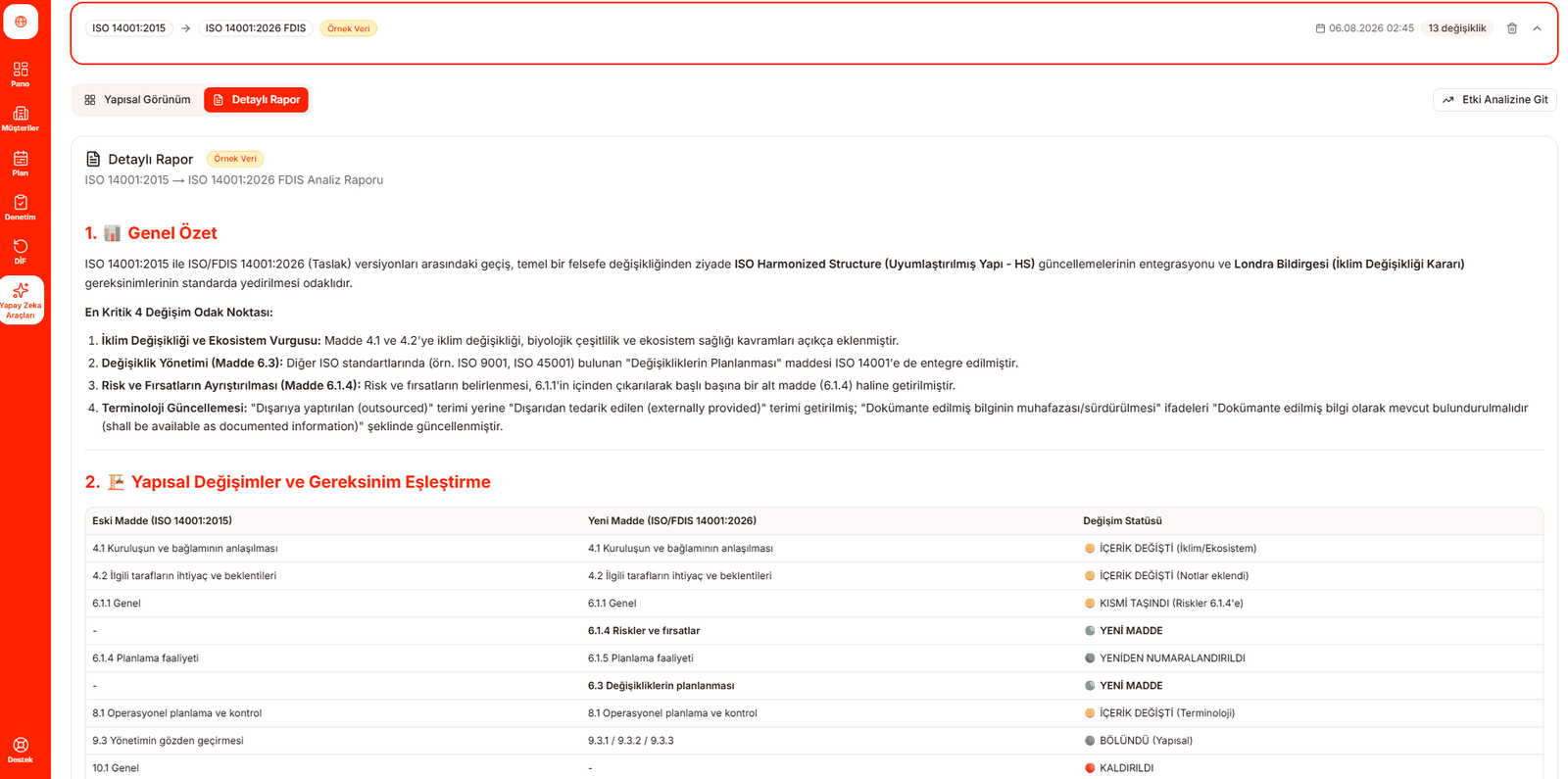Click the 'Eski Madde (ISO 14001:2015)' column header
Image resolution: width=1568 pixels, height=779 pixels.
162,521
